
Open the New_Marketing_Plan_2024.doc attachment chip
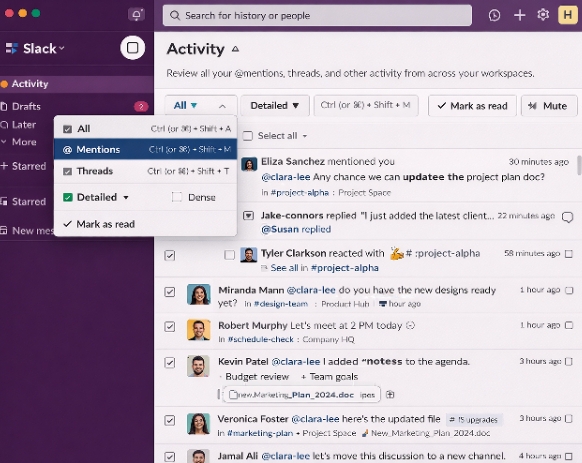[x=301, y=395]
